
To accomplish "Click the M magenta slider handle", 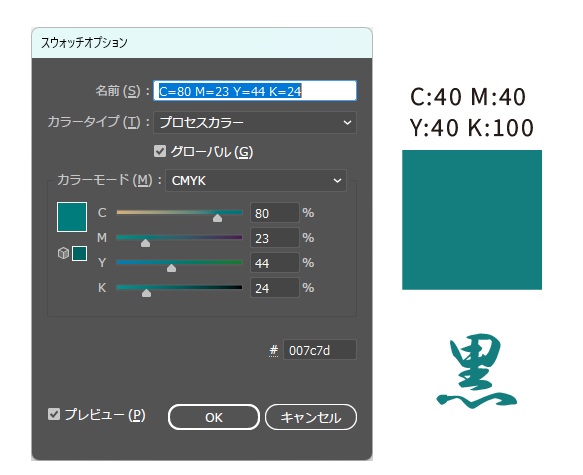I will (145, 243).
